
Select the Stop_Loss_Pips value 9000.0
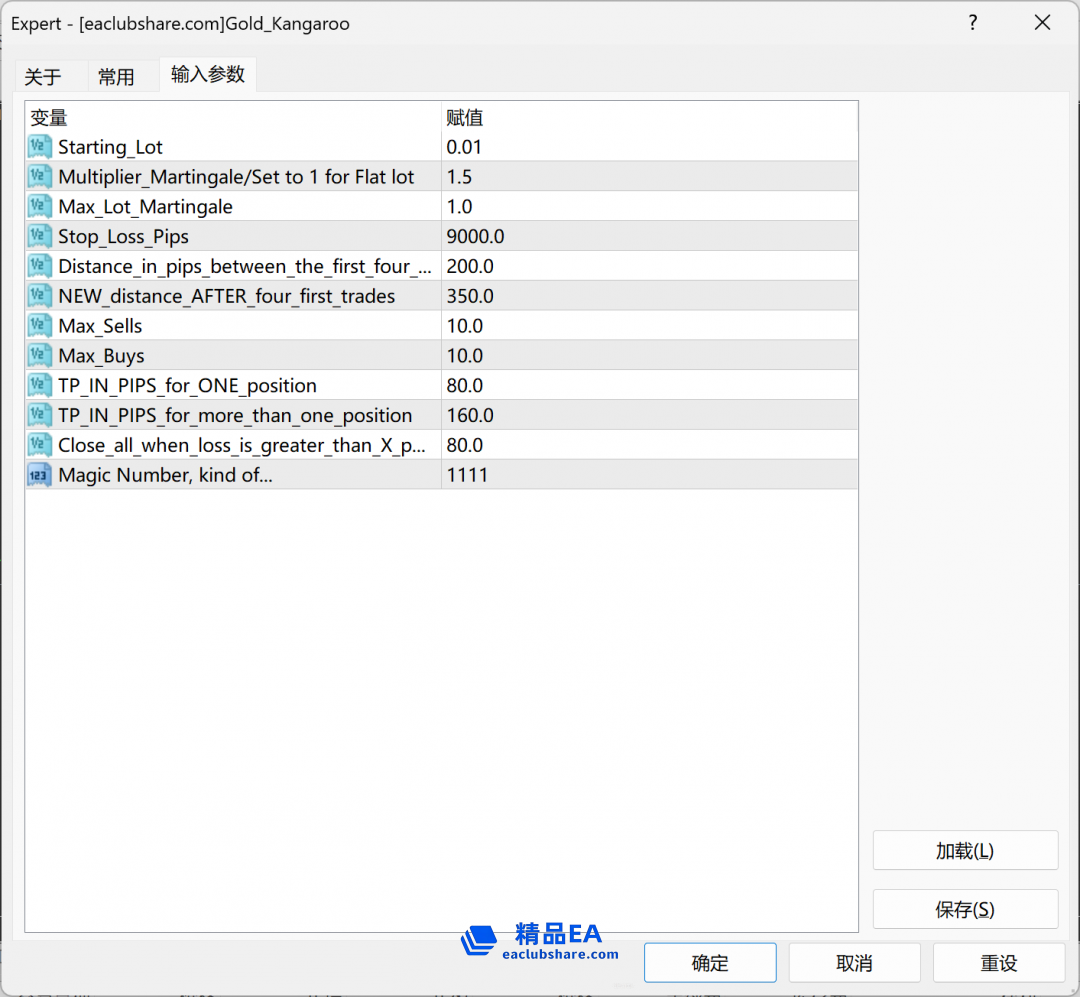(x=475, y=237)
